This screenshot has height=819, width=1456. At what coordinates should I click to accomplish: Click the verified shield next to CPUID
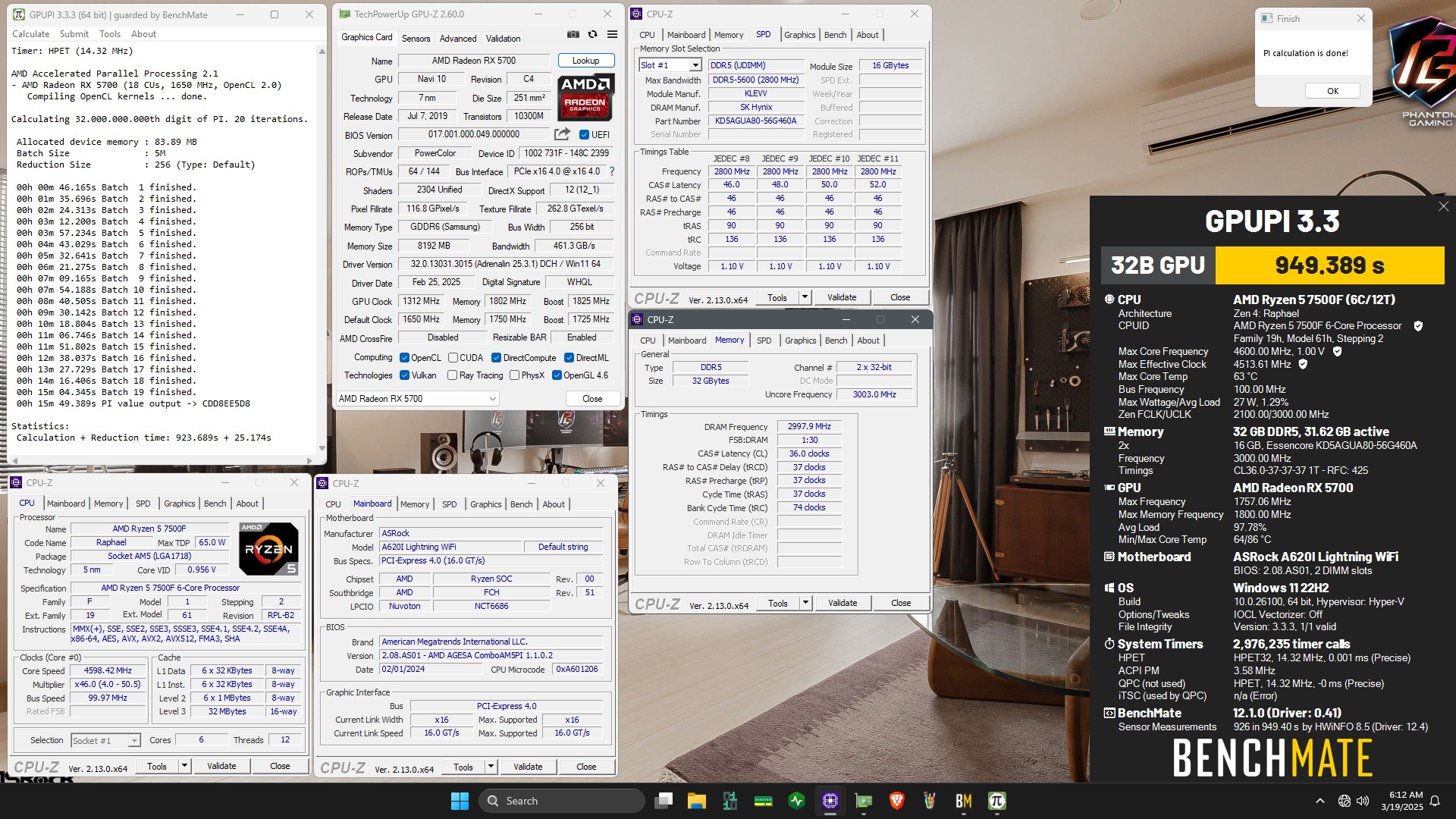[x=1418, y=326]
